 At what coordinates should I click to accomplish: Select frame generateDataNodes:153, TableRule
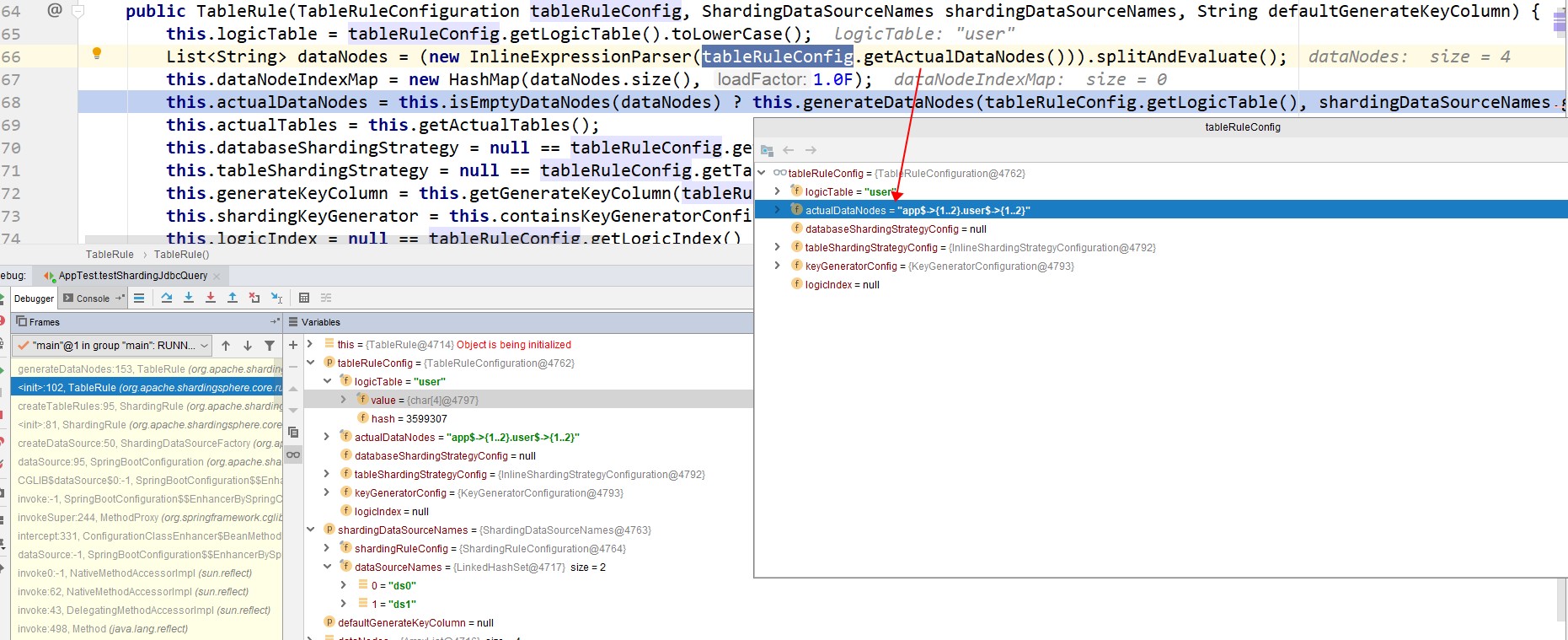coord(147,369)
